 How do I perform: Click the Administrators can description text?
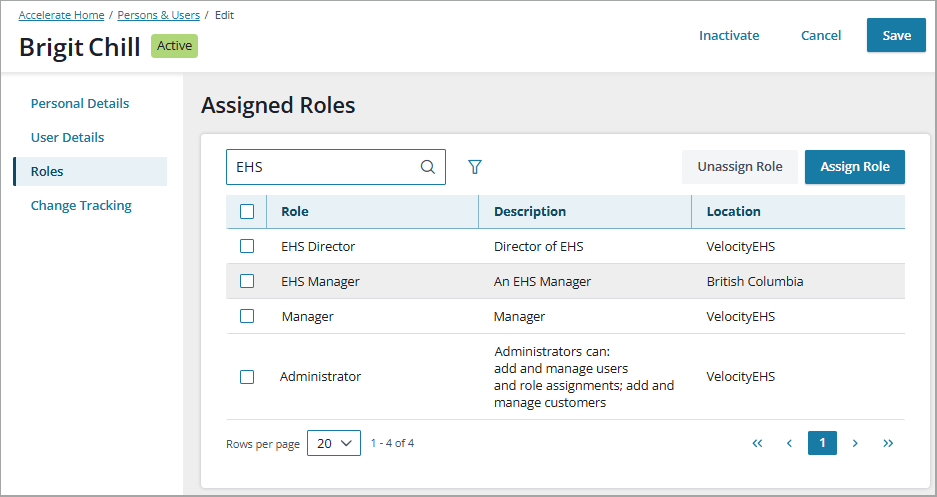coord(584,377)
